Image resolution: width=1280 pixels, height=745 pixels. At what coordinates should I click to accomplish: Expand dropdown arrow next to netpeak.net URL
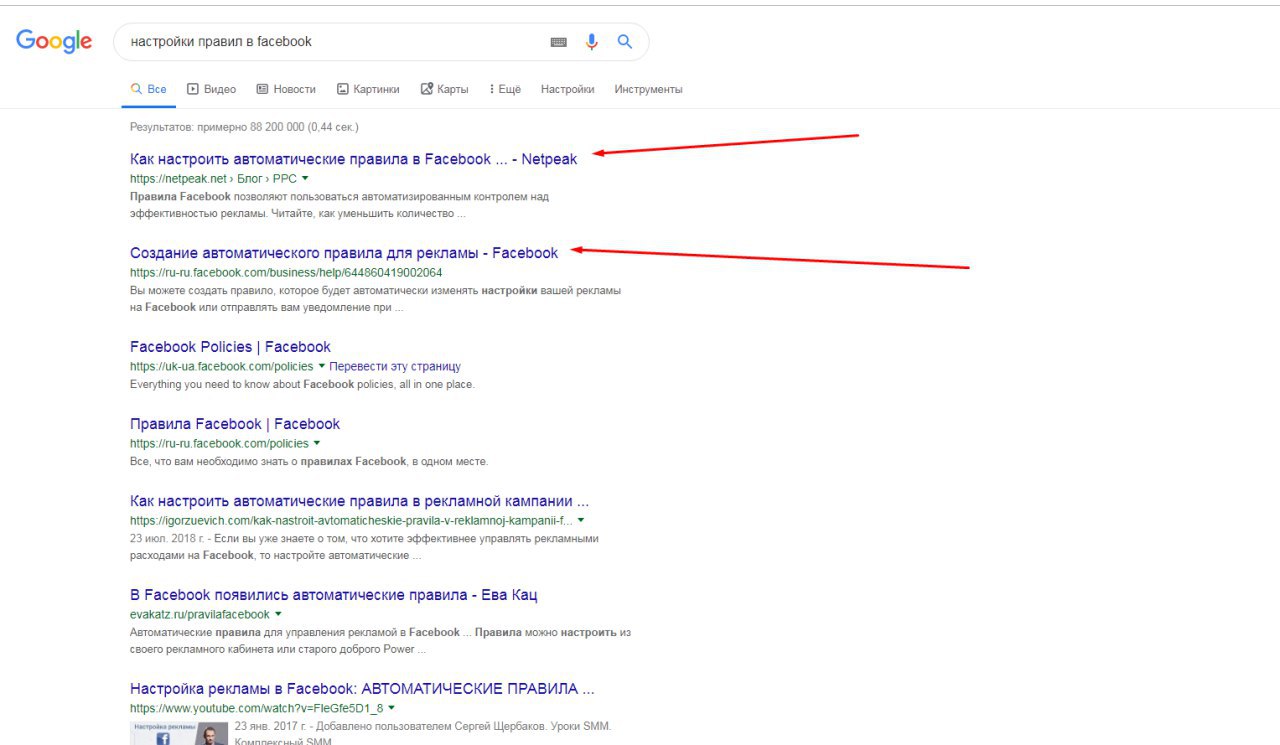click(x=305, y=178)
